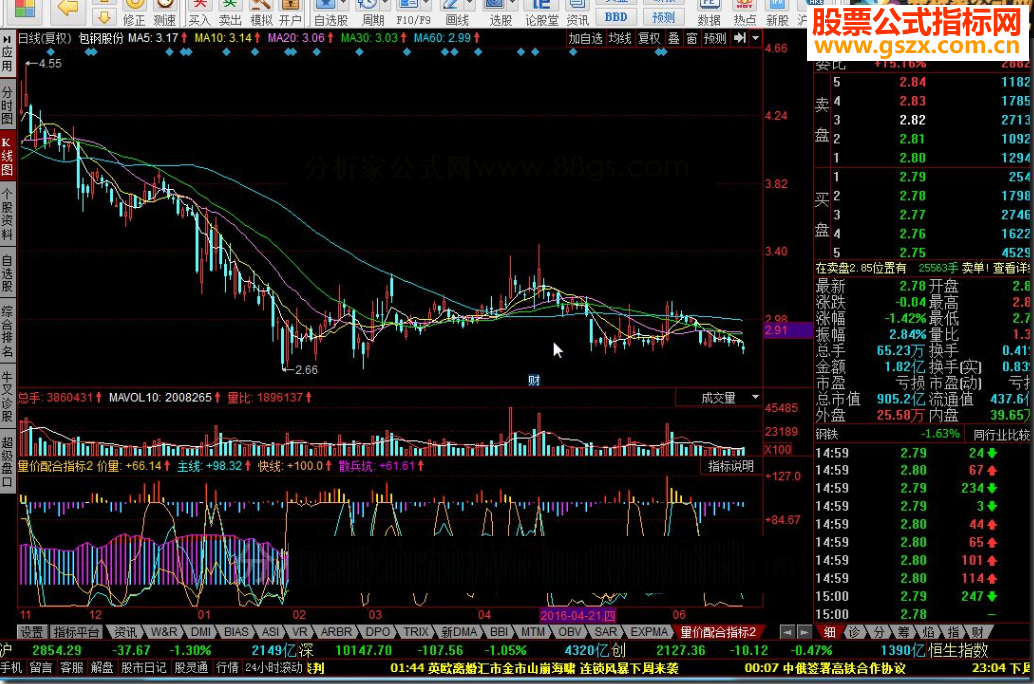1034x684 pixels.
Task: Click the 卖出 sell button
Action: 229,14
